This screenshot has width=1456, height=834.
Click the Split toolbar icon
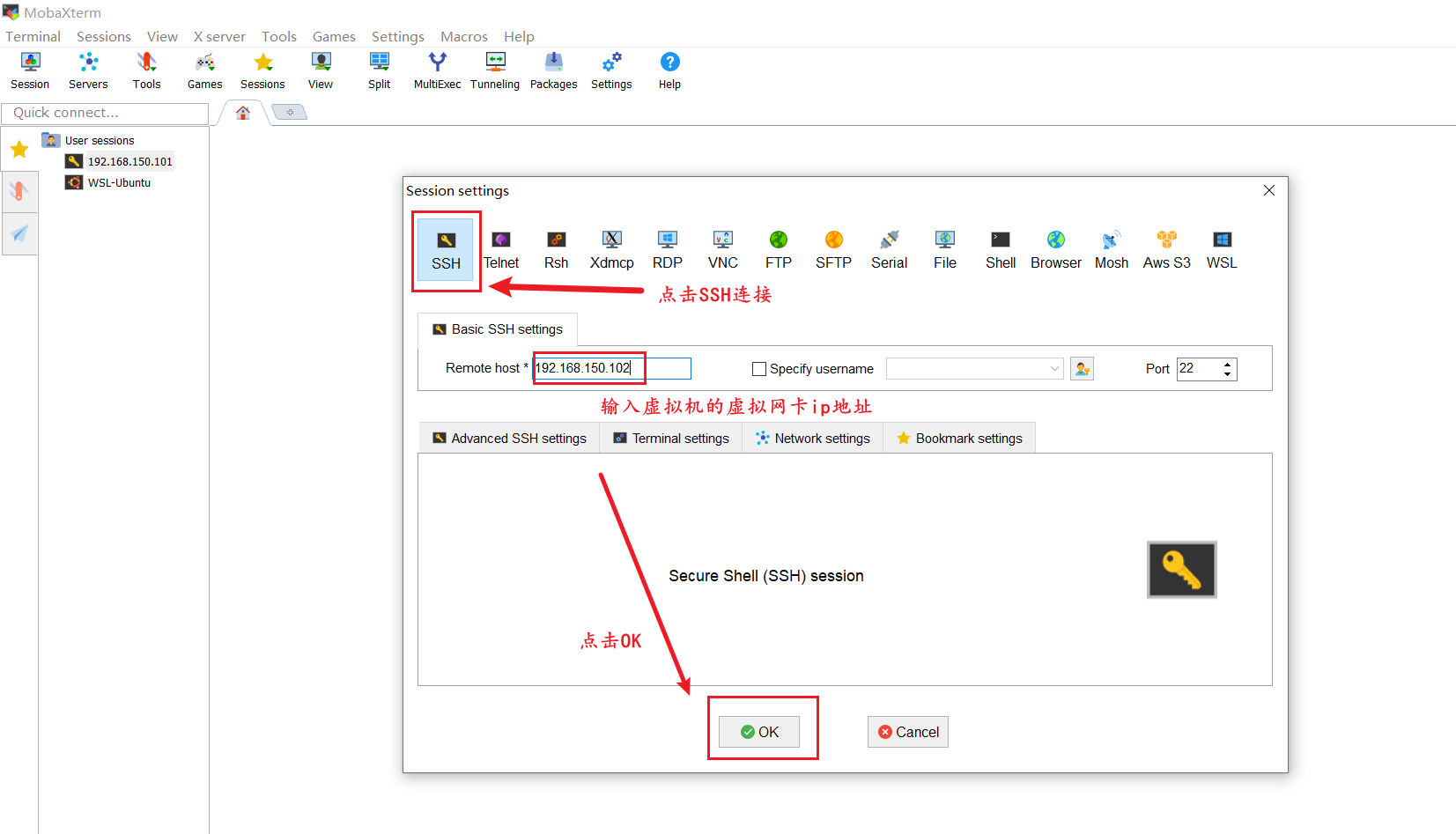pos(379,70)
